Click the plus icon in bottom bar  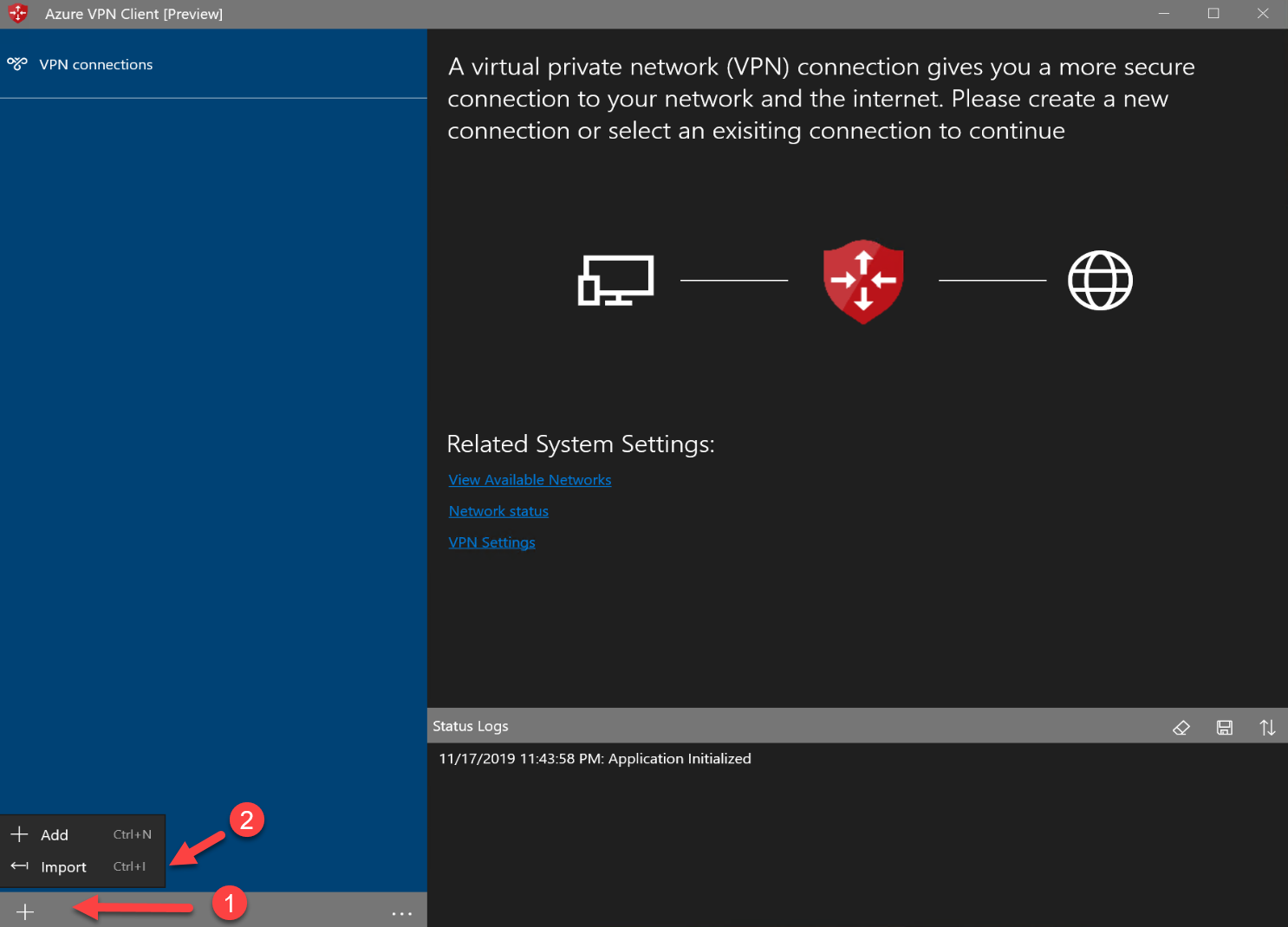click(25, 911)
